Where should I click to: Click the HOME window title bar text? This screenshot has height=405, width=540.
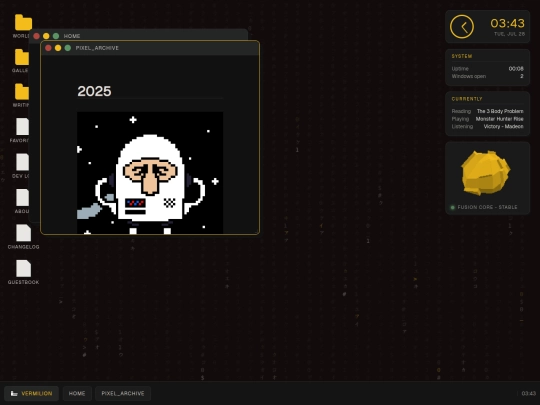(x=72, y=36)
